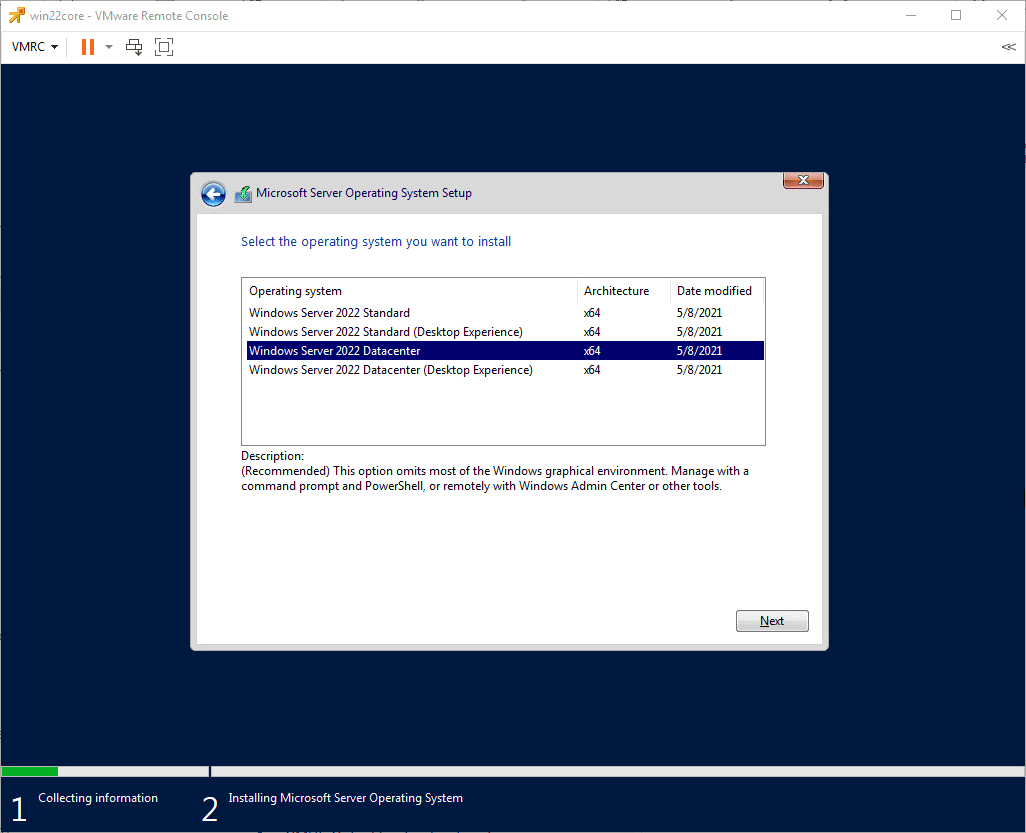Screen dimensions: 1026x833
Task: Enter full screen mode for the console
Action: [164, 46]
